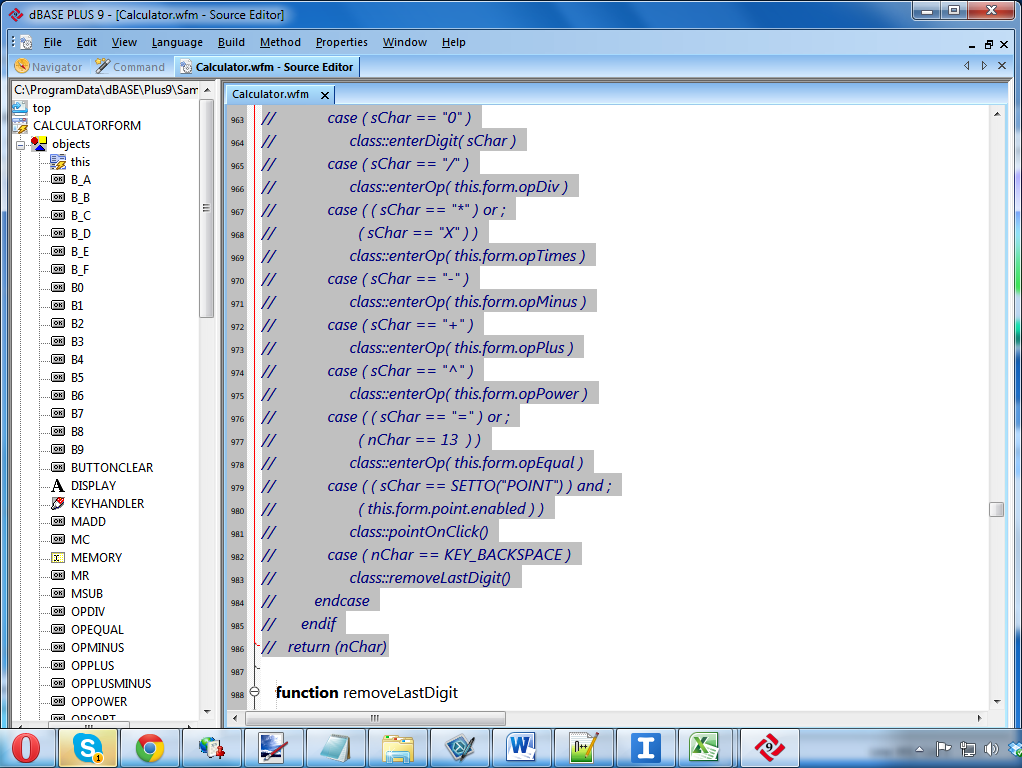1022x768 pixels.
Task: Select the Calculator.wfm - Source Editor tab
Action: [267, 66]
